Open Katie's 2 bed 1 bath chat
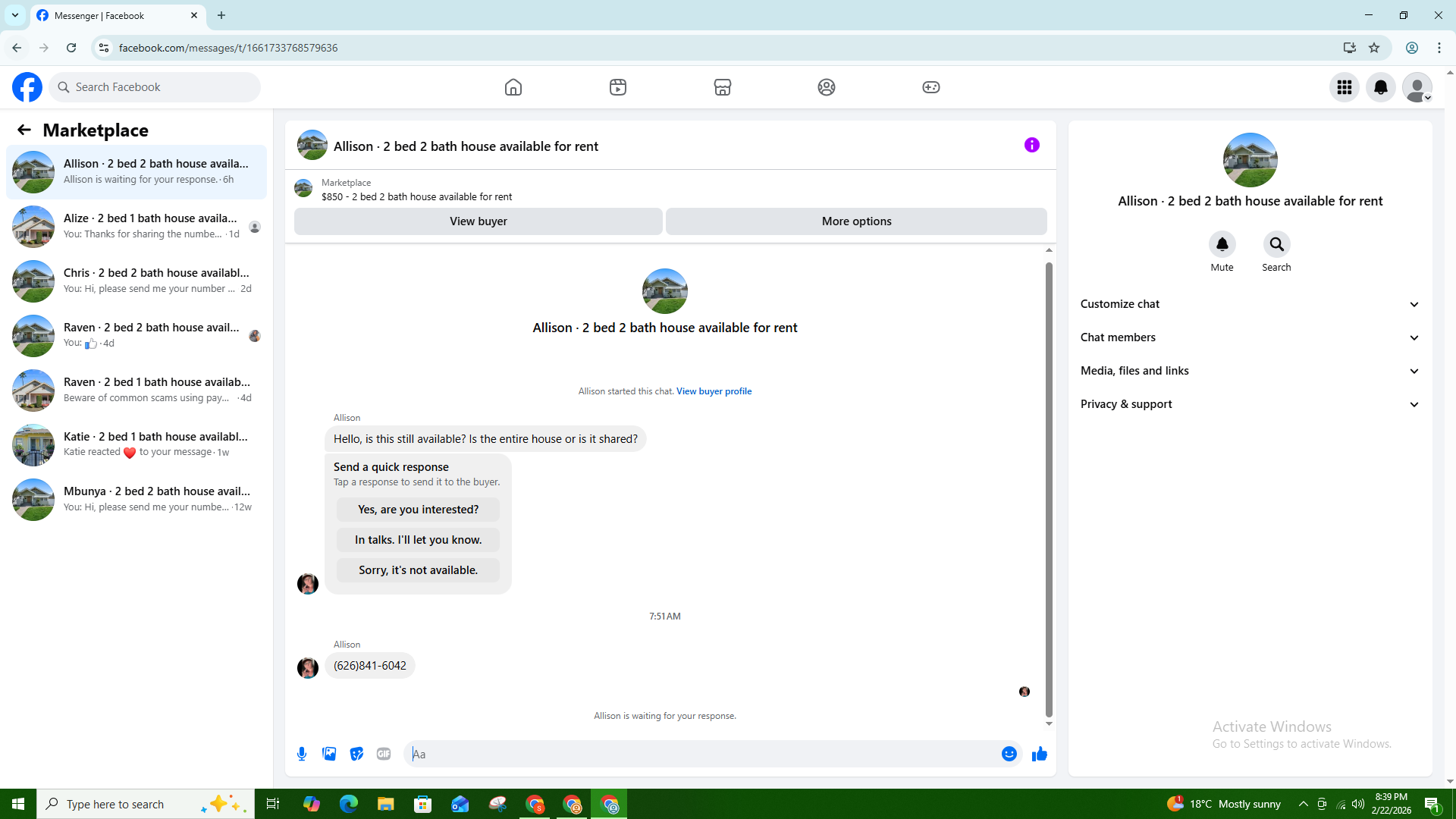 pyautogui.click(x=136, y=445)
